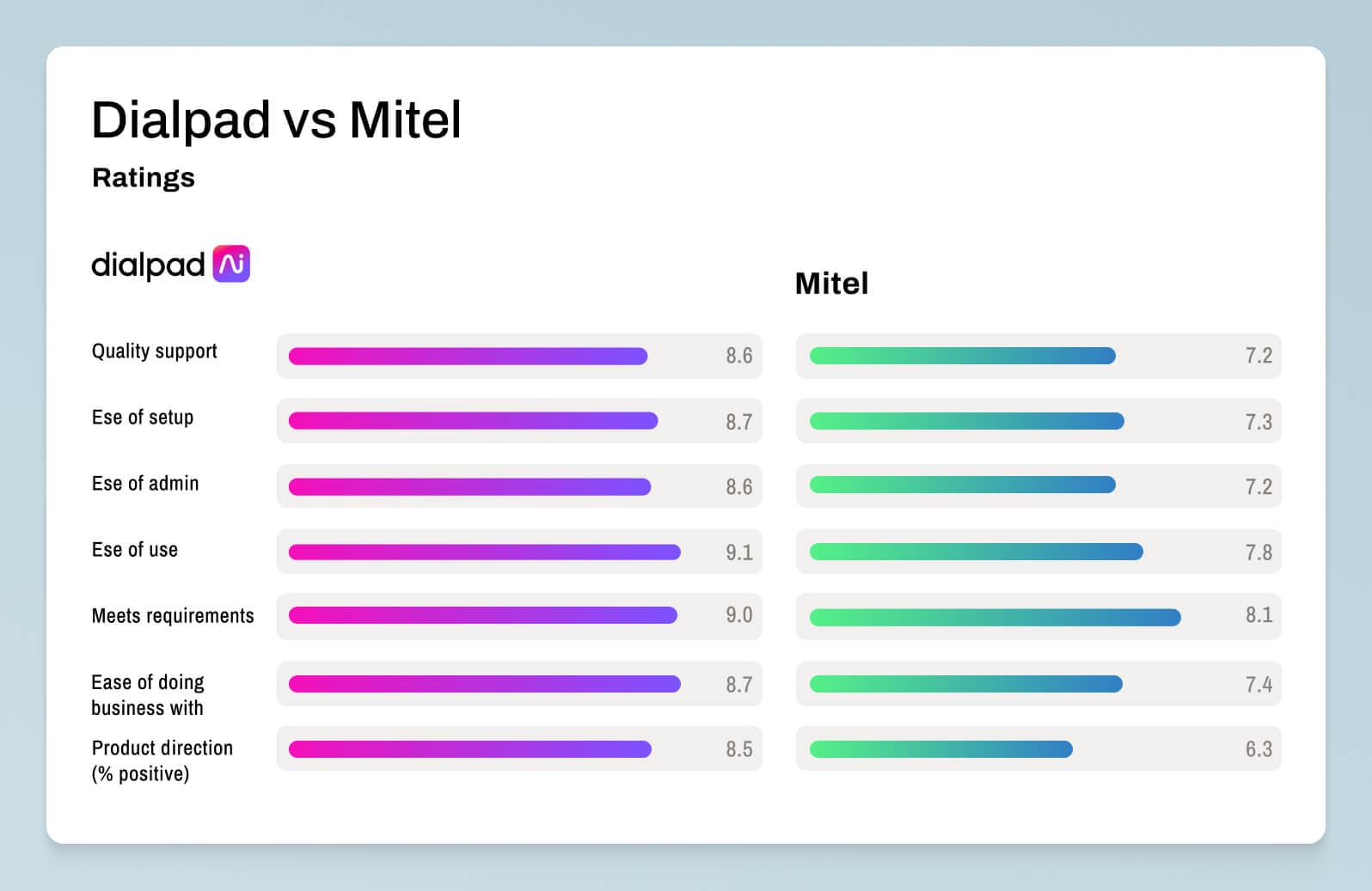Click Mitel's Product direction rating bar
The width and height of the screenshot is (1372, 891).
point(940,749)
